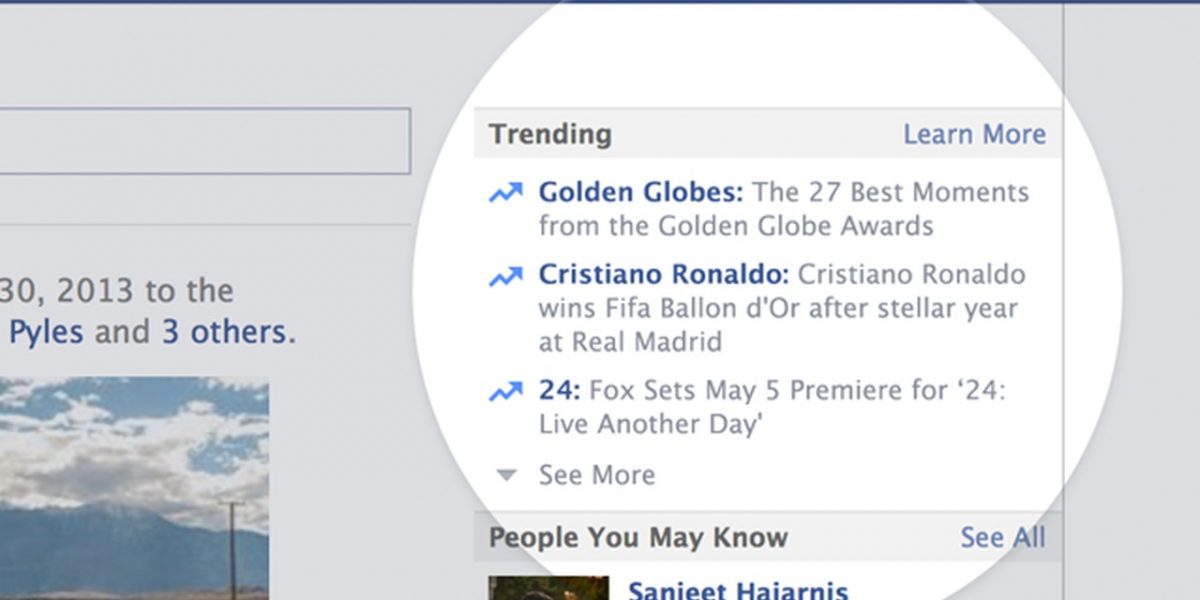The width and height of the screenshot is (1200, 600).
Task: Click the Pyles tagged name link
Action: [x=46, y=332]
